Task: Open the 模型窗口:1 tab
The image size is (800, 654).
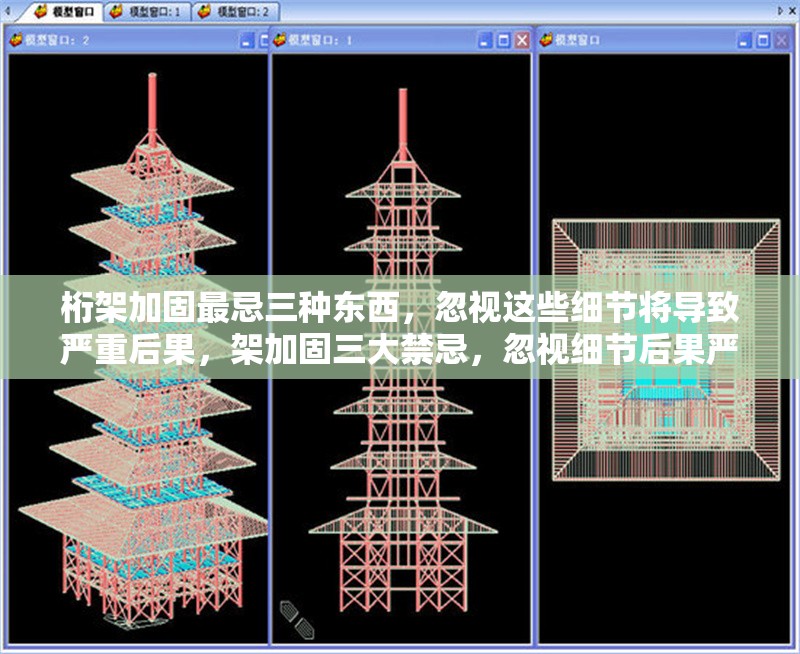Action: point(148,11)
